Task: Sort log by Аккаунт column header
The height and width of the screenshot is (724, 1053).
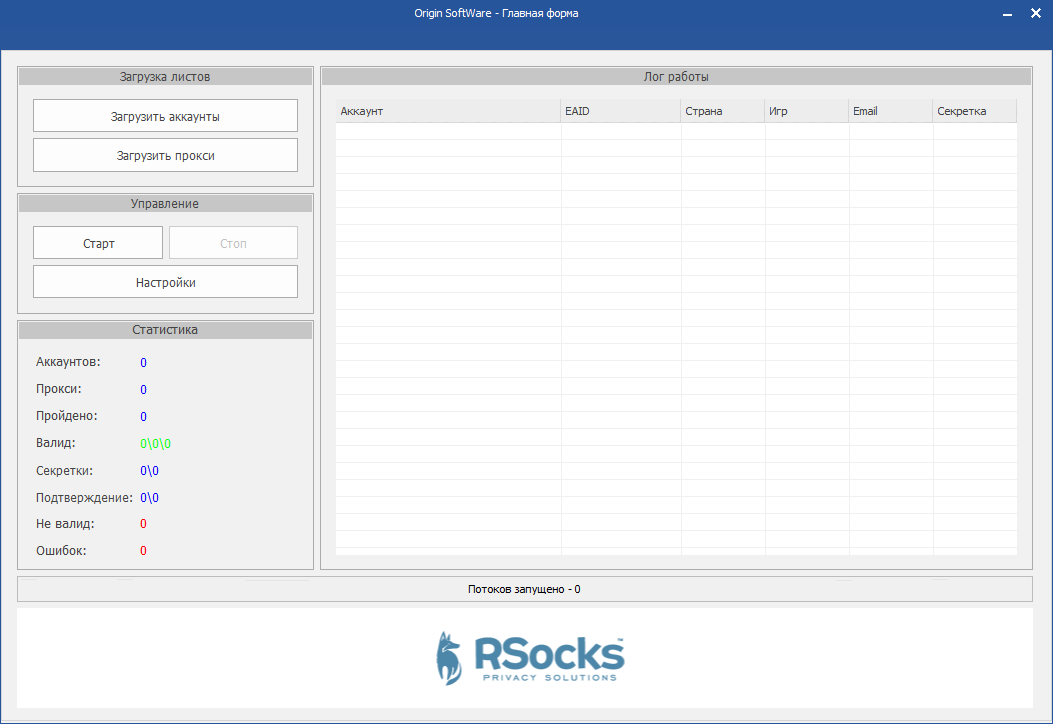Action: [x=447, y=111]
